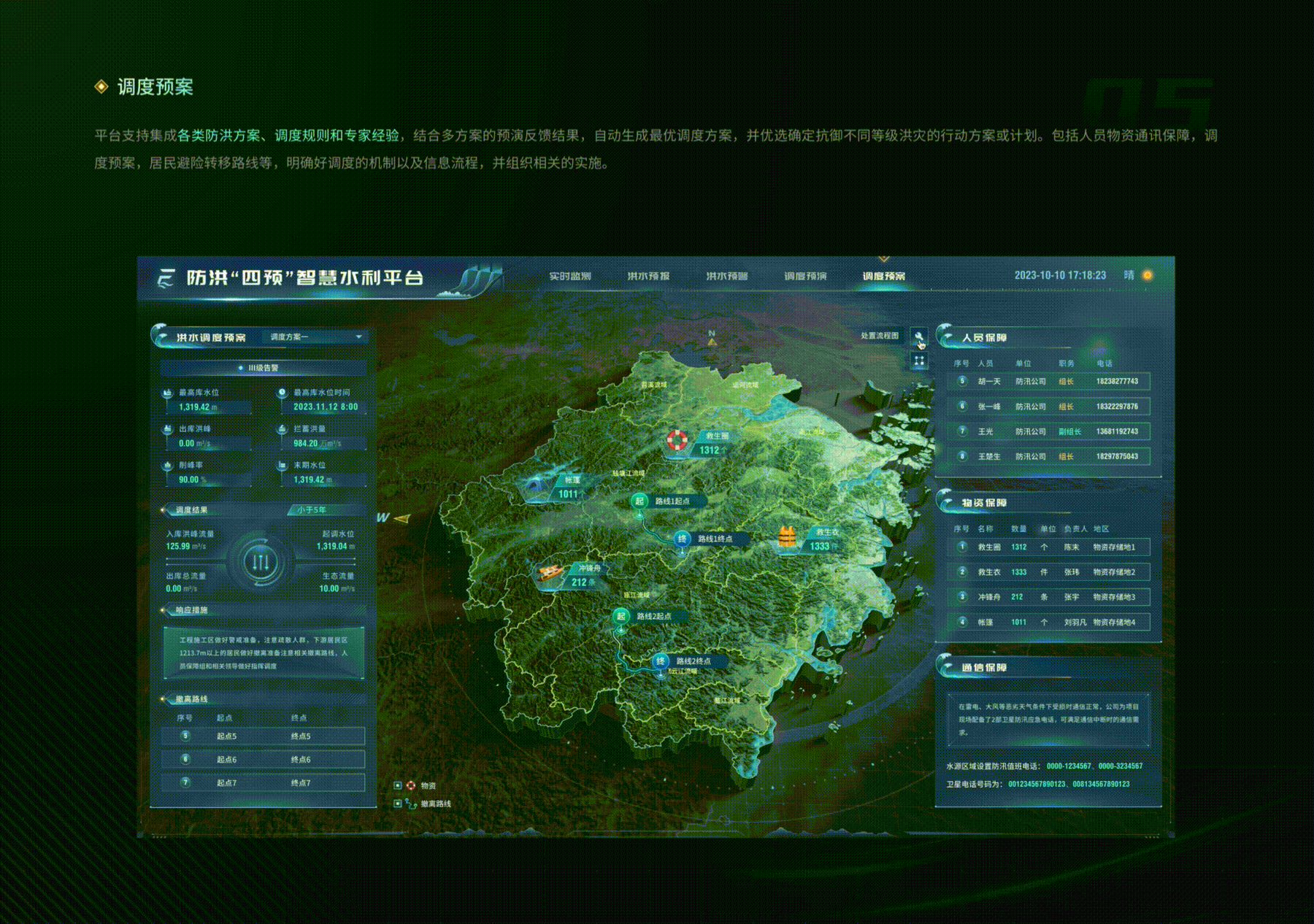Click the clock icon beside 最高库水位时间
Screen dimensions: 1314x924
(282, 393)
